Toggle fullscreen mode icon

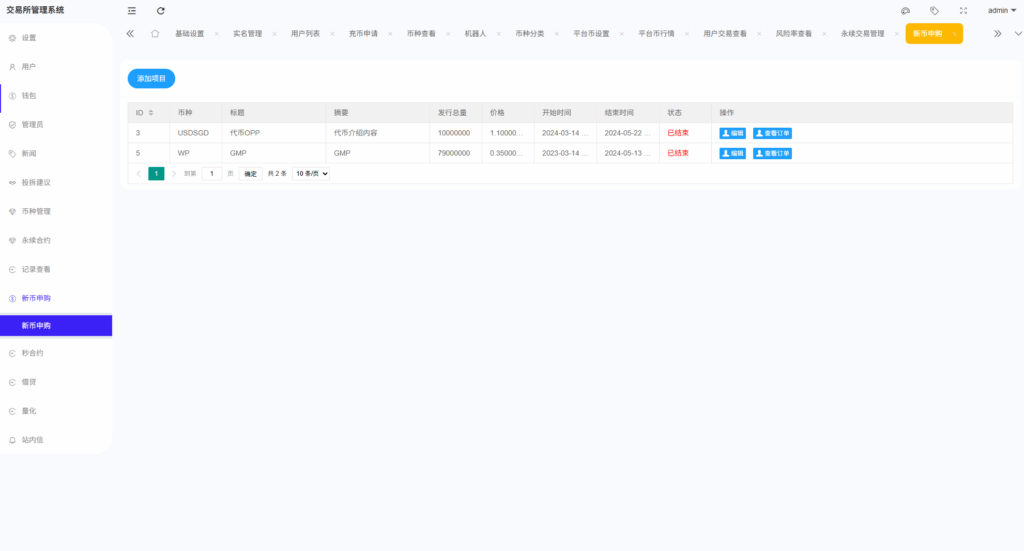coord(963,10)
